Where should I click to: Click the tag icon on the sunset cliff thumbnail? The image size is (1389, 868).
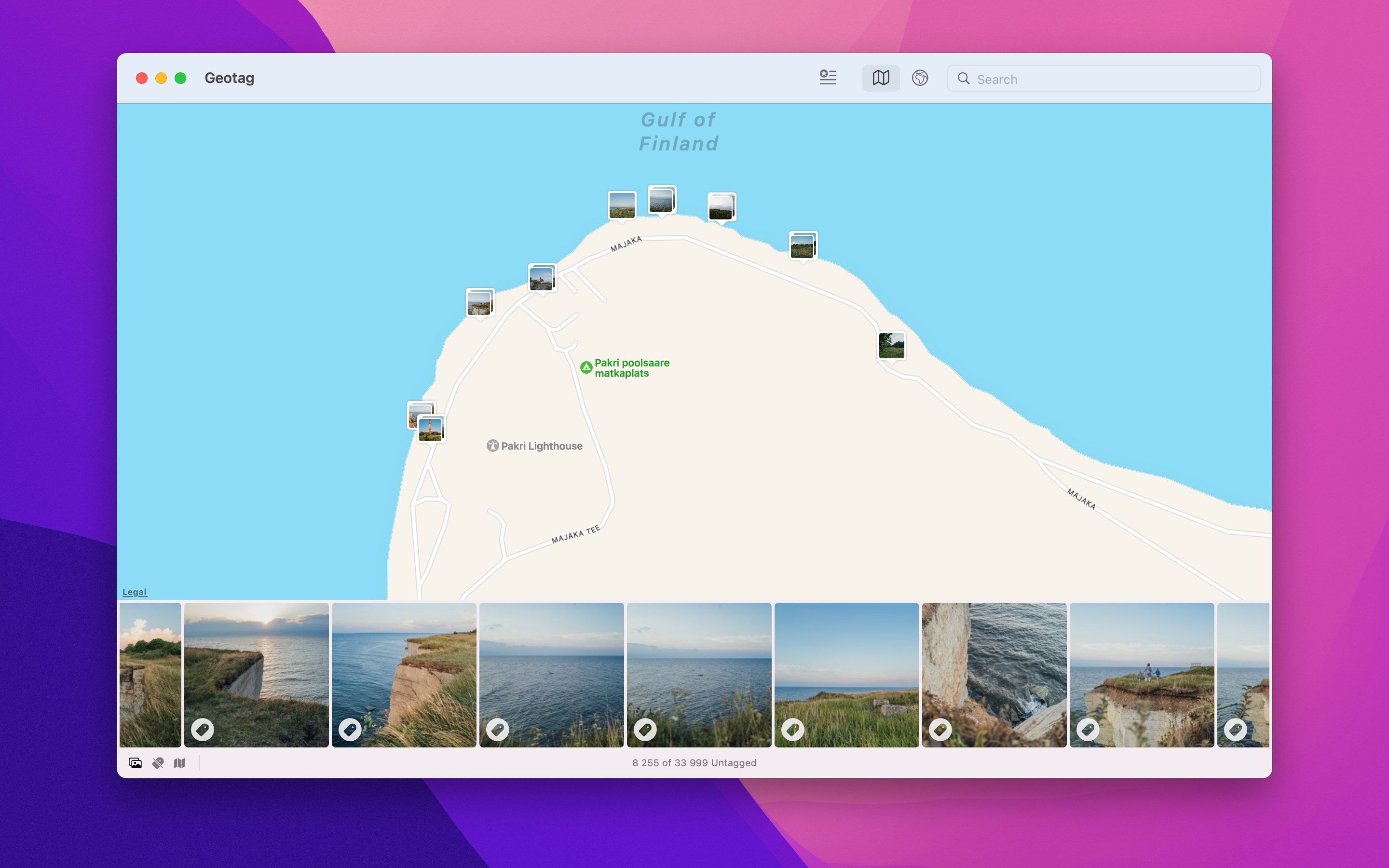click(x=202, y=730)
